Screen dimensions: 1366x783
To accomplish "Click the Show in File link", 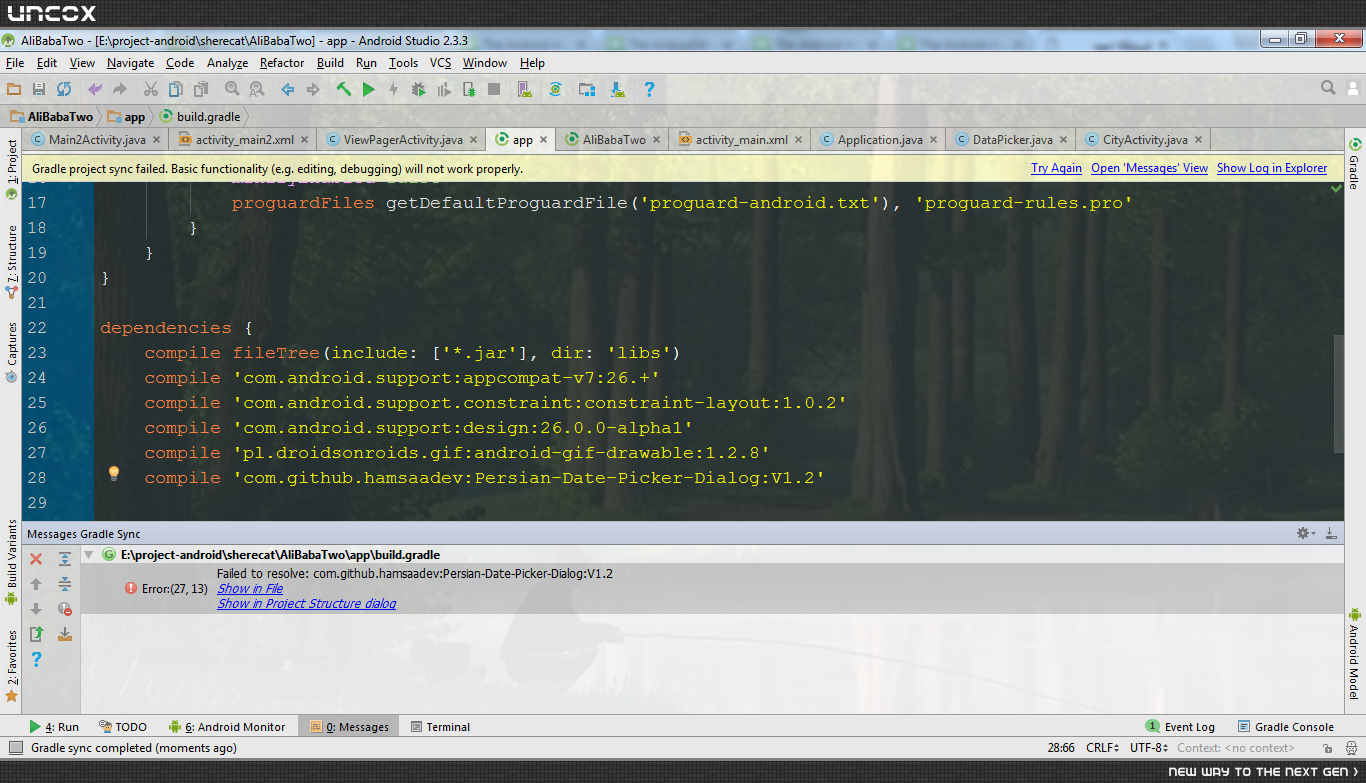I will coord(250,589).
